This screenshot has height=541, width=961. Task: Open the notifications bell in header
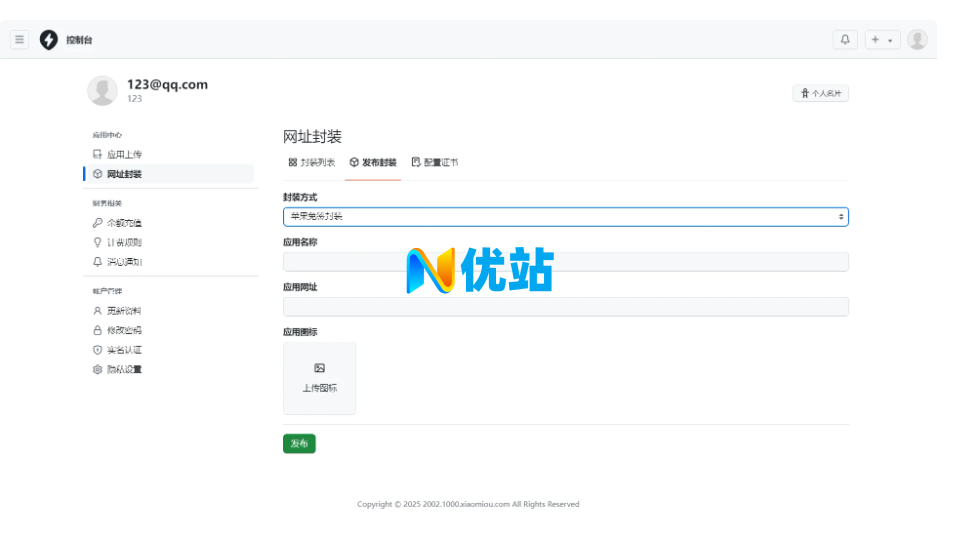point(845,40)
